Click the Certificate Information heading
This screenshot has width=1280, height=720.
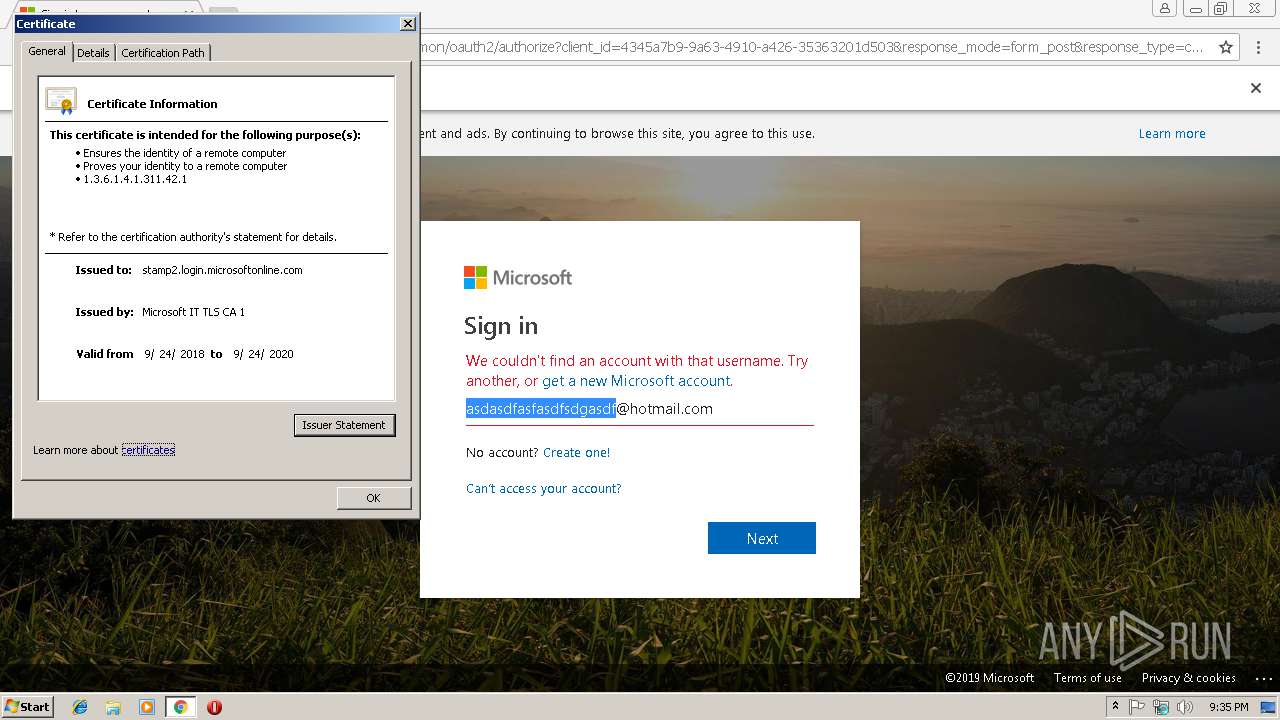tap(152, 104)
